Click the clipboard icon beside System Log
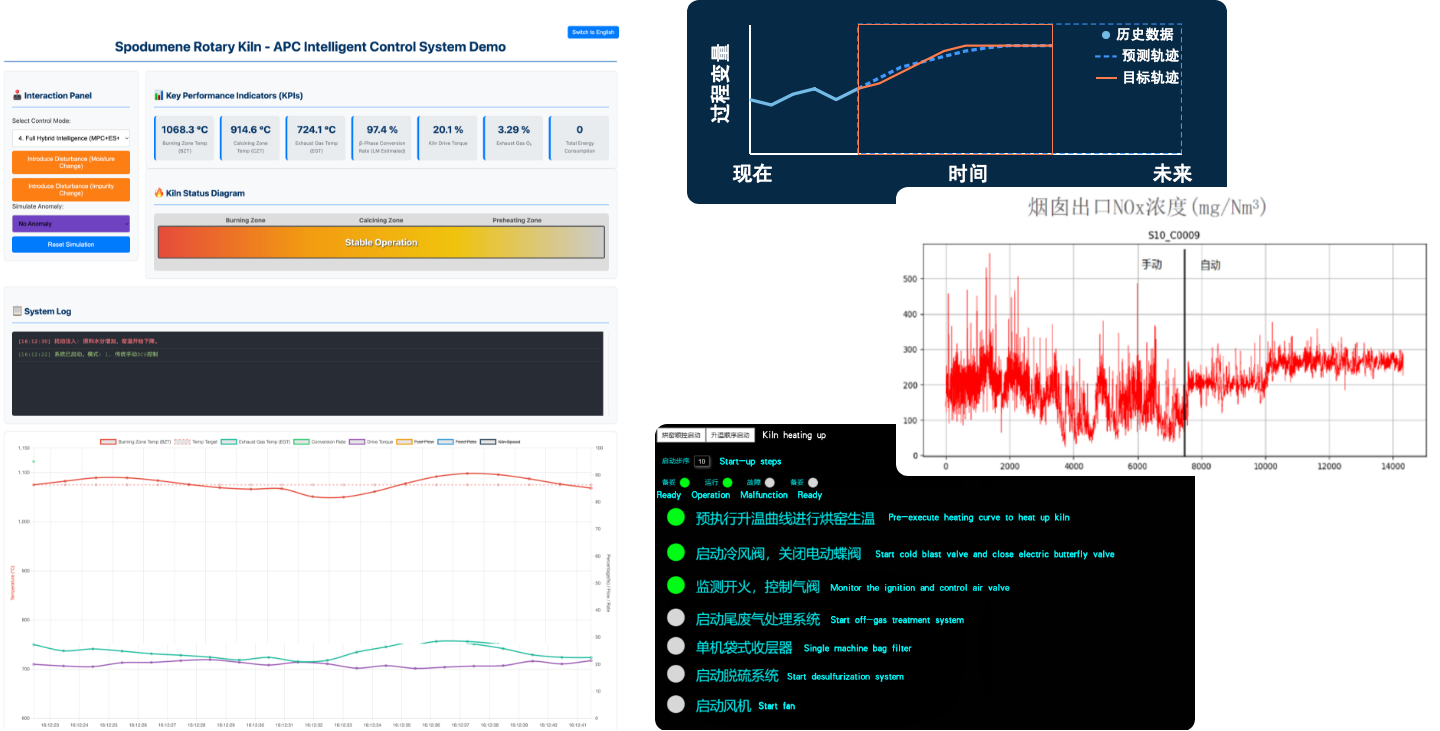This screenshot has height=731, width=1440. (x=17, y=311)
